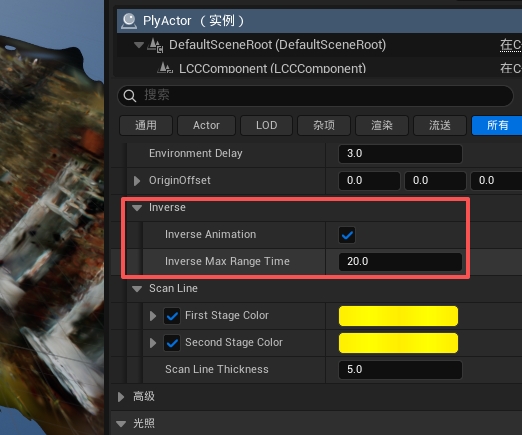Click the PlyActor actor icon
Screen dimensions: 522x435
[129, 21]
